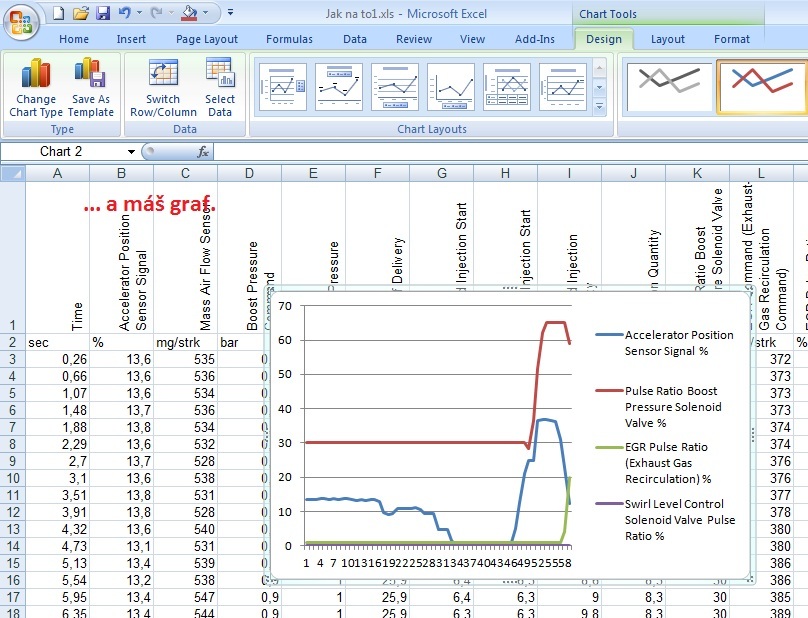Switch to the Layout tab

(x=667, y=40)
